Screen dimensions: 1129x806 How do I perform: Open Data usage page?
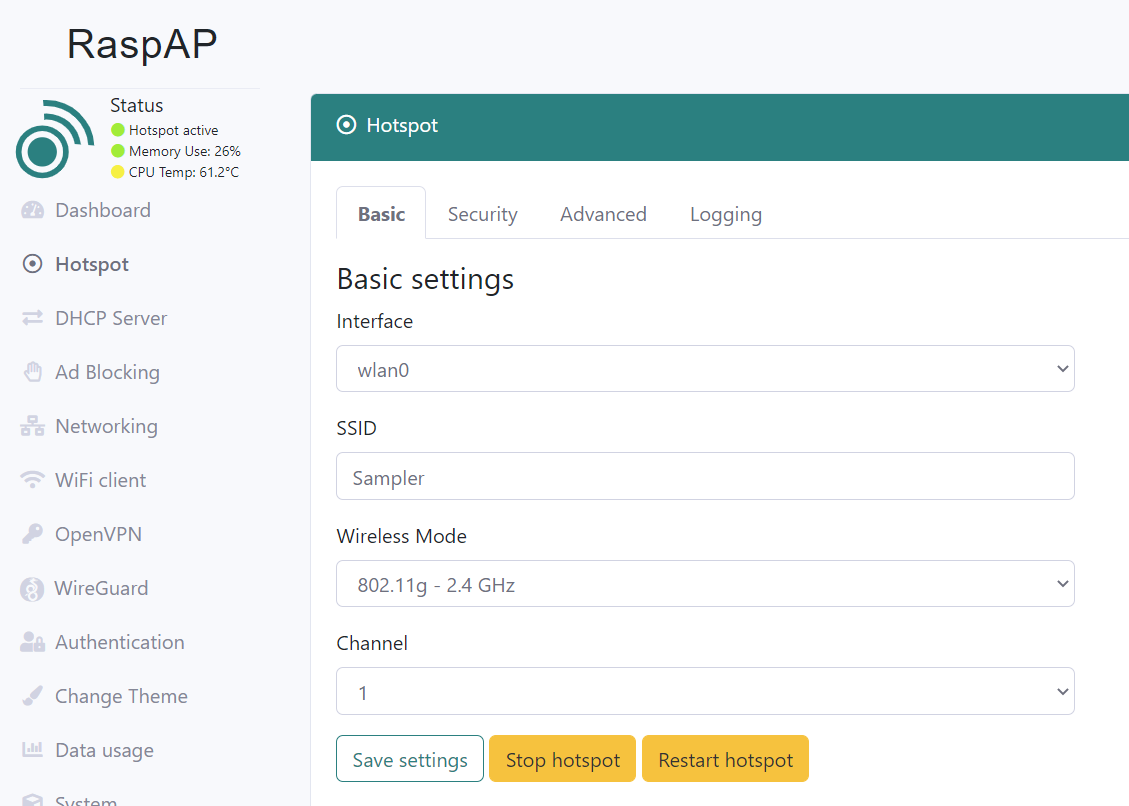104,751
